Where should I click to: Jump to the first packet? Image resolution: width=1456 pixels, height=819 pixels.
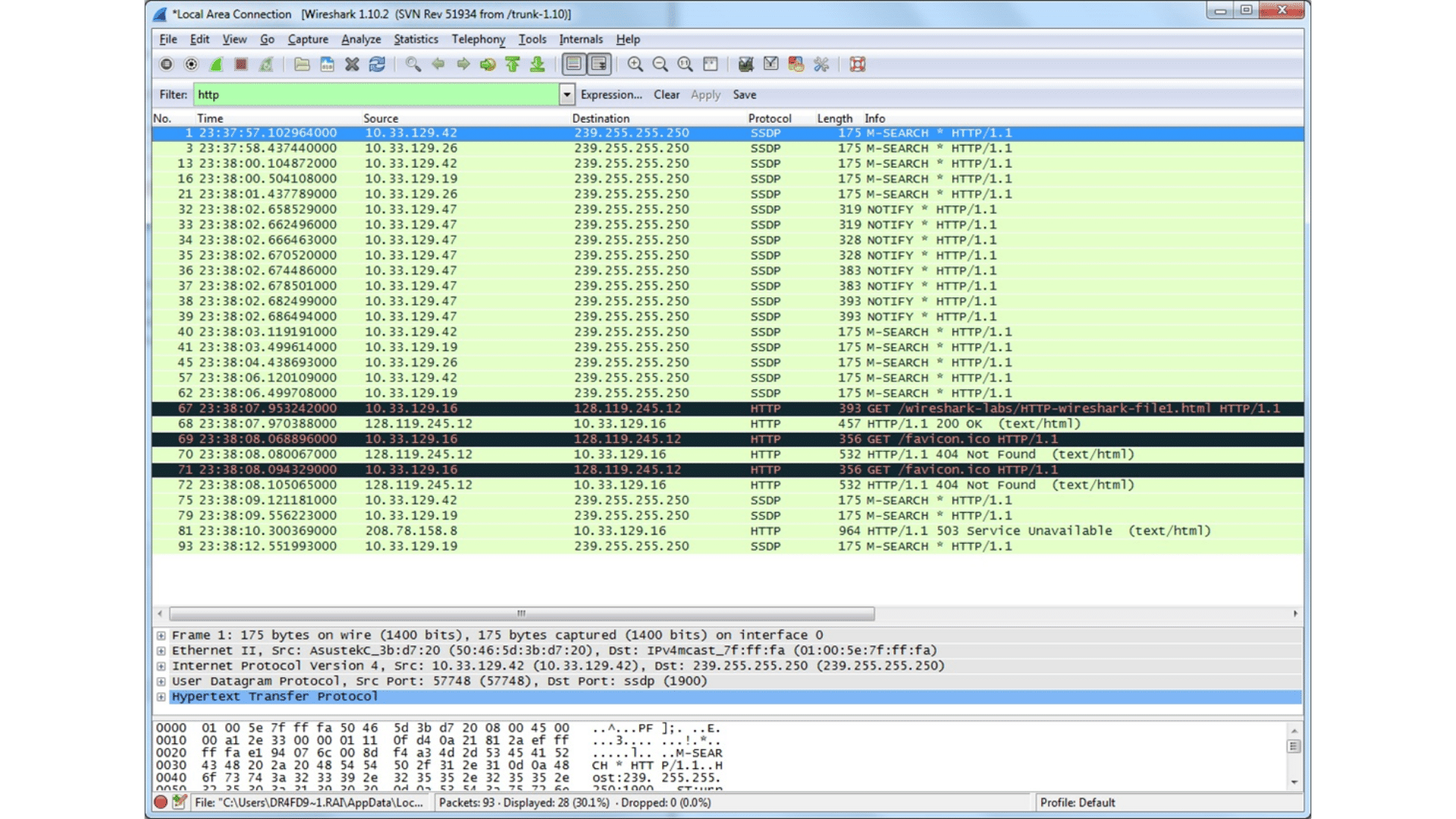coord(513,64)
